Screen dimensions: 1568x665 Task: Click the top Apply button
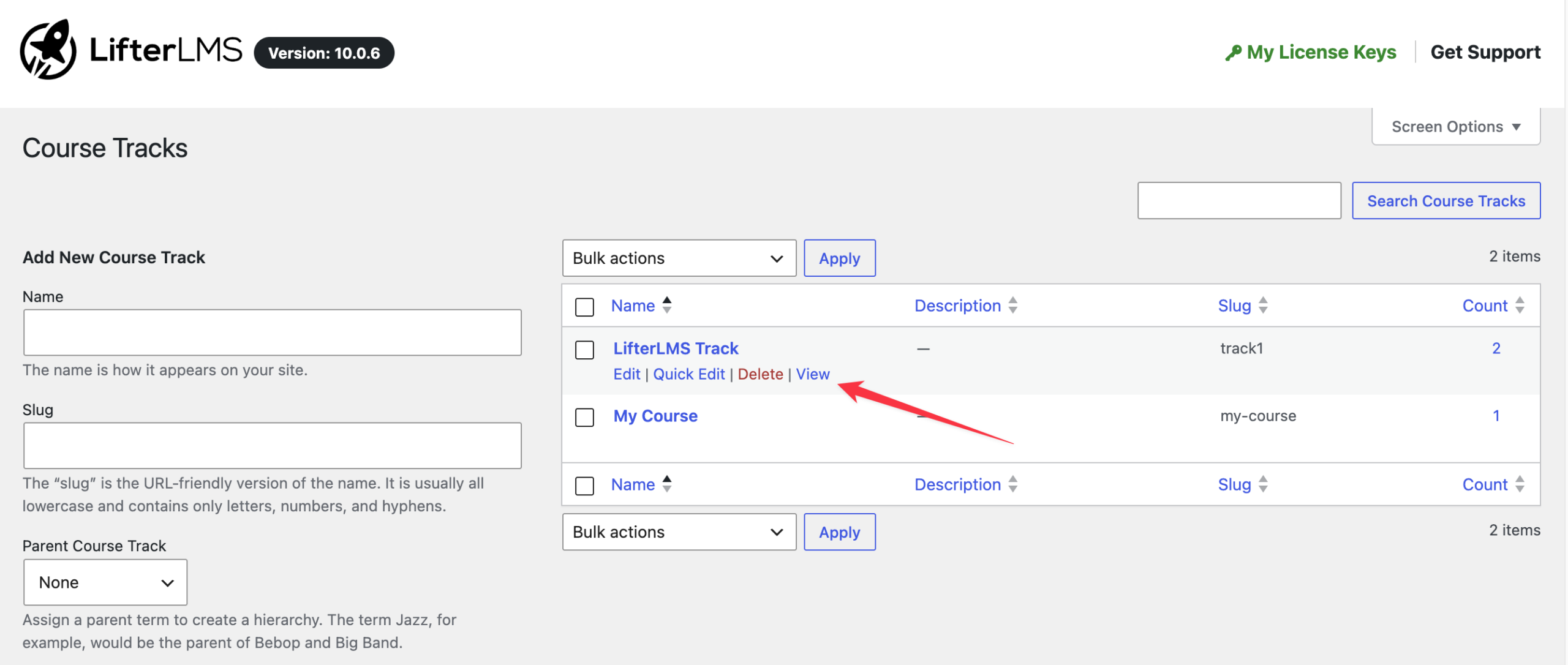[x=839, y=258]
